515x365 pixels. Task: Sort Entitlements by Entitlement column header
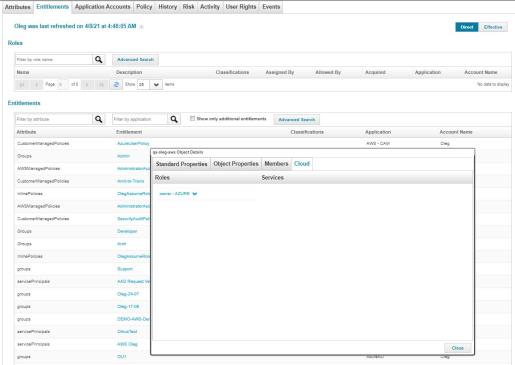pyautogui.click(x=129, y=132)
